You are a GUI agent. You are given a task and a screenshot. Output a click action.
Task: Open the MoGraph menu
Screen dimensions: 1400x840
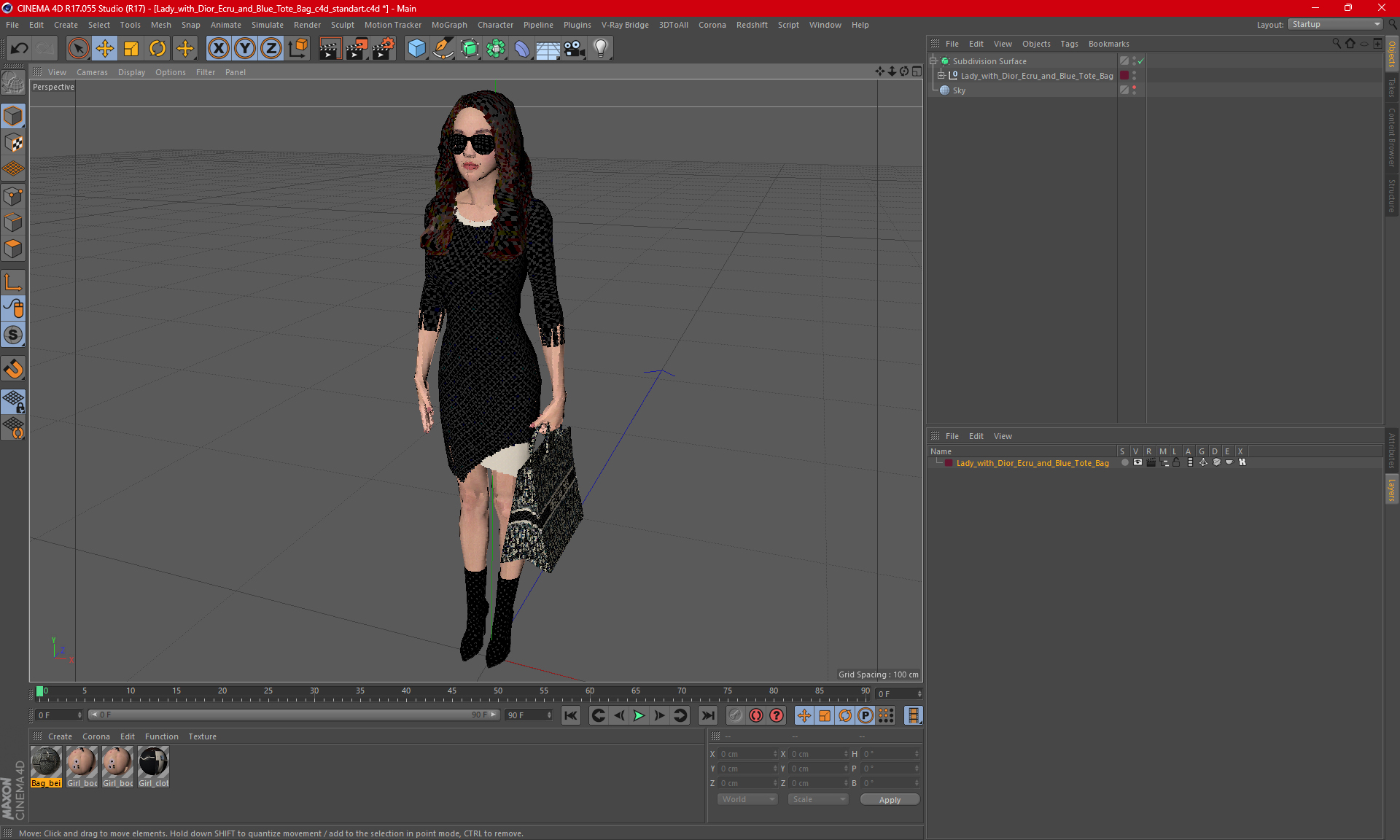[449, 25]
